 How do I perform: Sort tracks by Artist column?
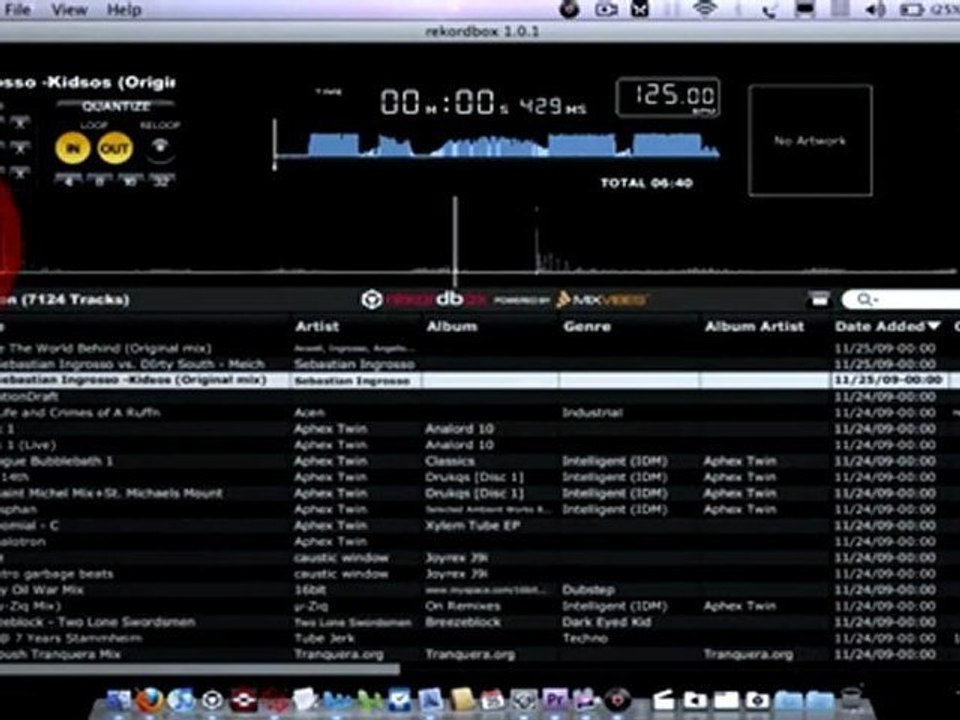(x=317, y=326)
